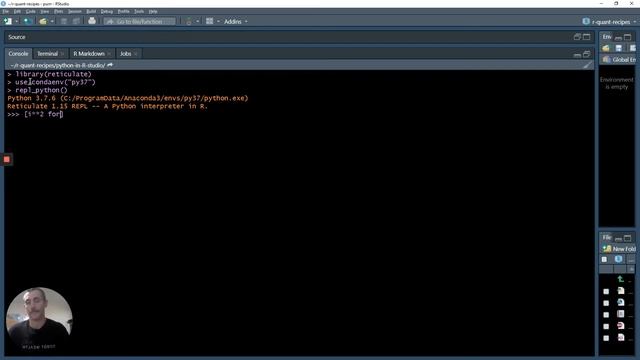
Task: Open the Debug menu
Action: (x=107, y=11)
